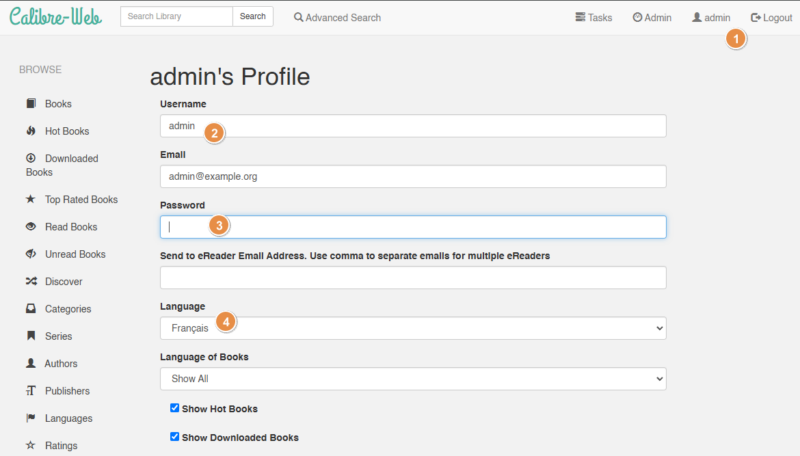Click the Logout link
800x456 pixels.
pyautogui.click(x=771, y=17)
